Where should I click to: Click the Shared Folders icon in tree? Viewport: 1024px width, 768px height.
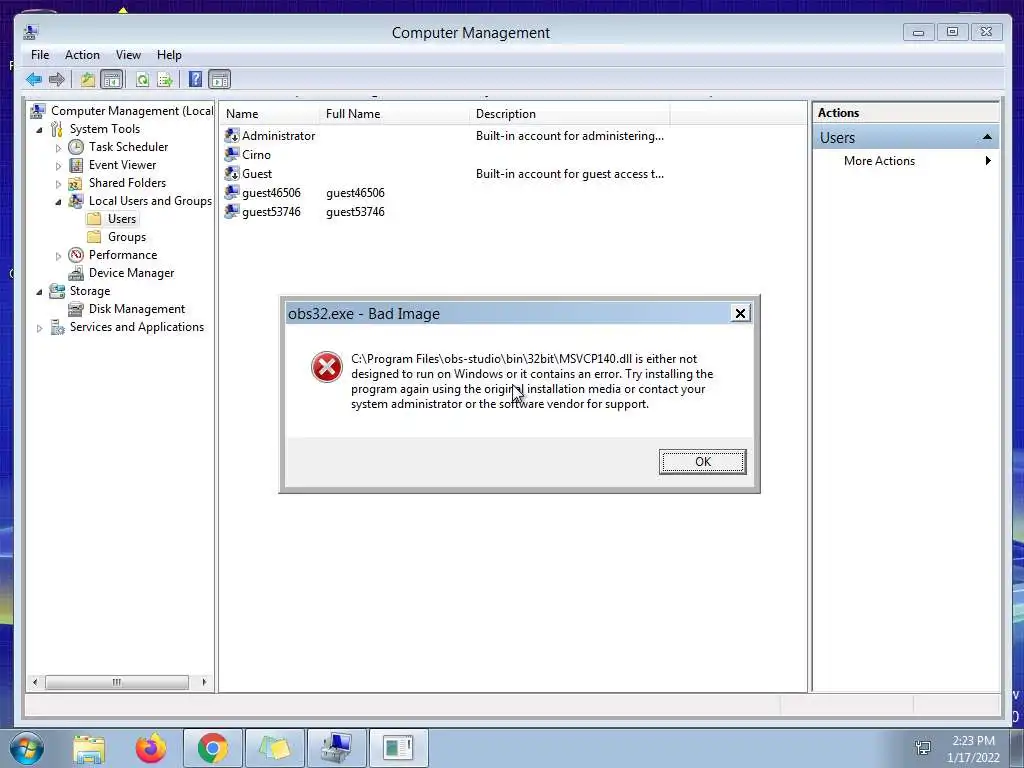(76, 183)
